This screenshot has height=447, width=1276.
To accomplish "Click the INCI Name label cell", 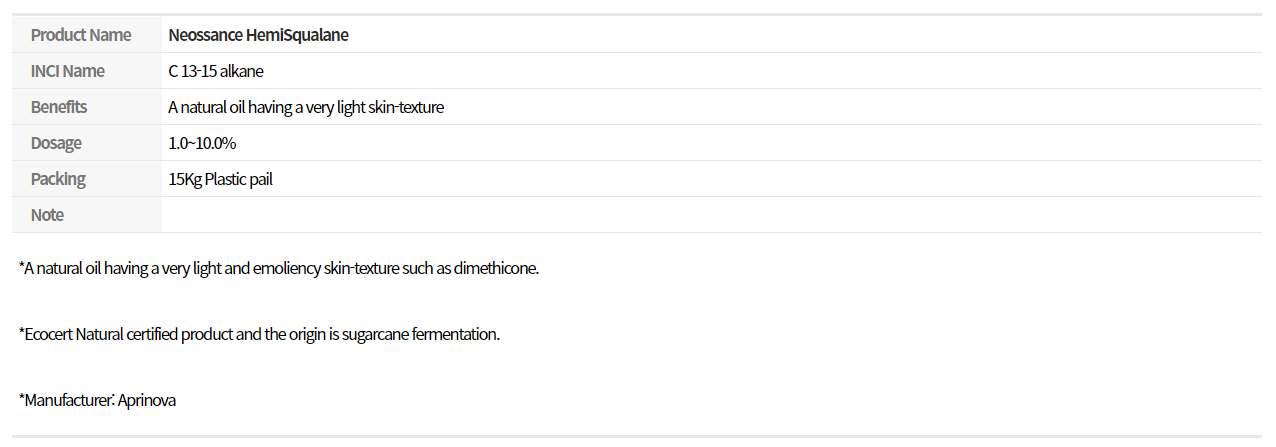I will pos(86,71).
